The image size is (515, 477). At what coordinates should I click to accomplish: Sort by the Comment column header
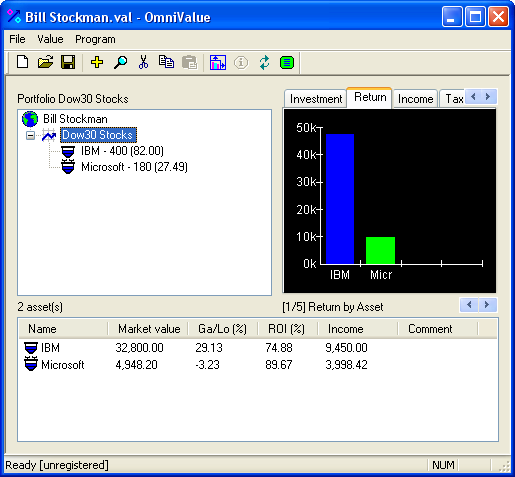pos(437,329)
